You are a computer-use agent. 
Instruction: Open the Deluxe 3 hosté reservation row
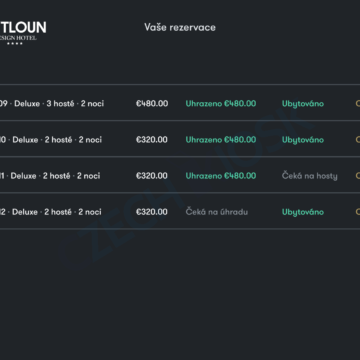click(x=180, y=103)
